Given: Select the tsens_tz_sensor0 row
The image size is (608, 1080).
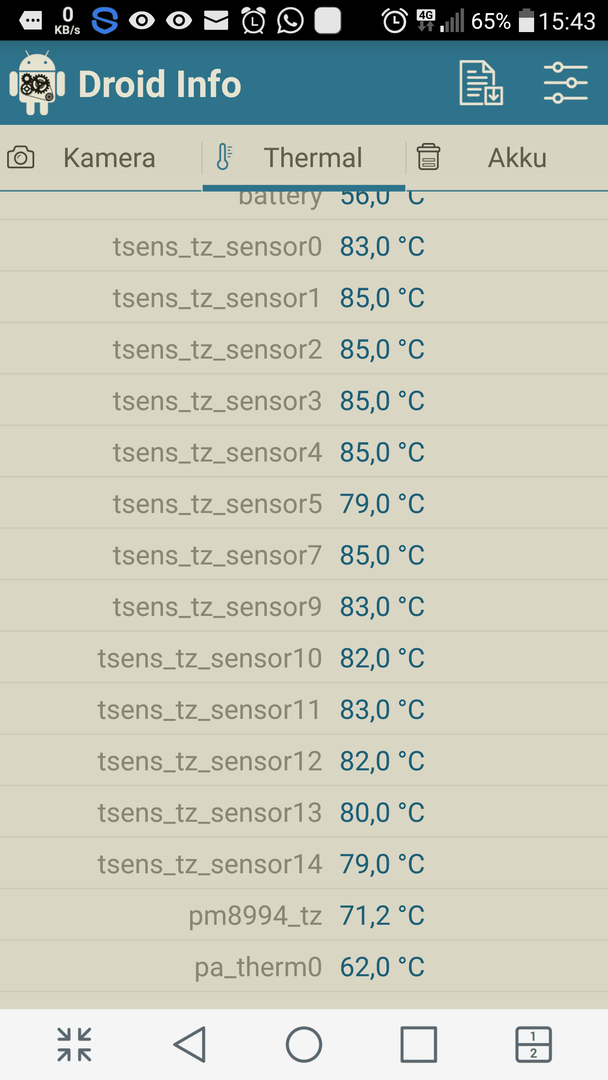Looking at the screenshot, I should (x=304, y=247).
